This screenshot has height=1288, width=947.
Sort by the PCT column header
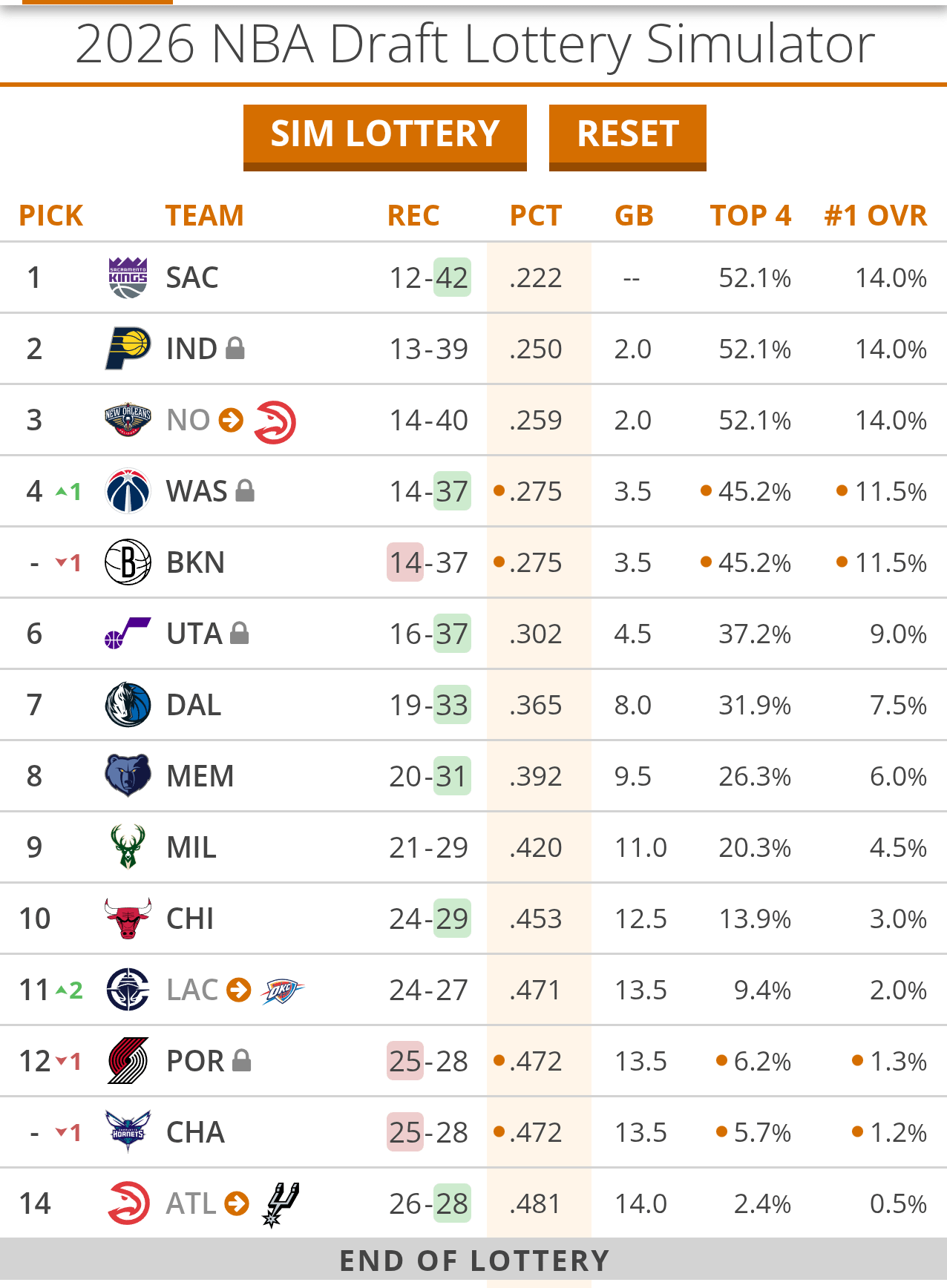(x=535, y=216)
